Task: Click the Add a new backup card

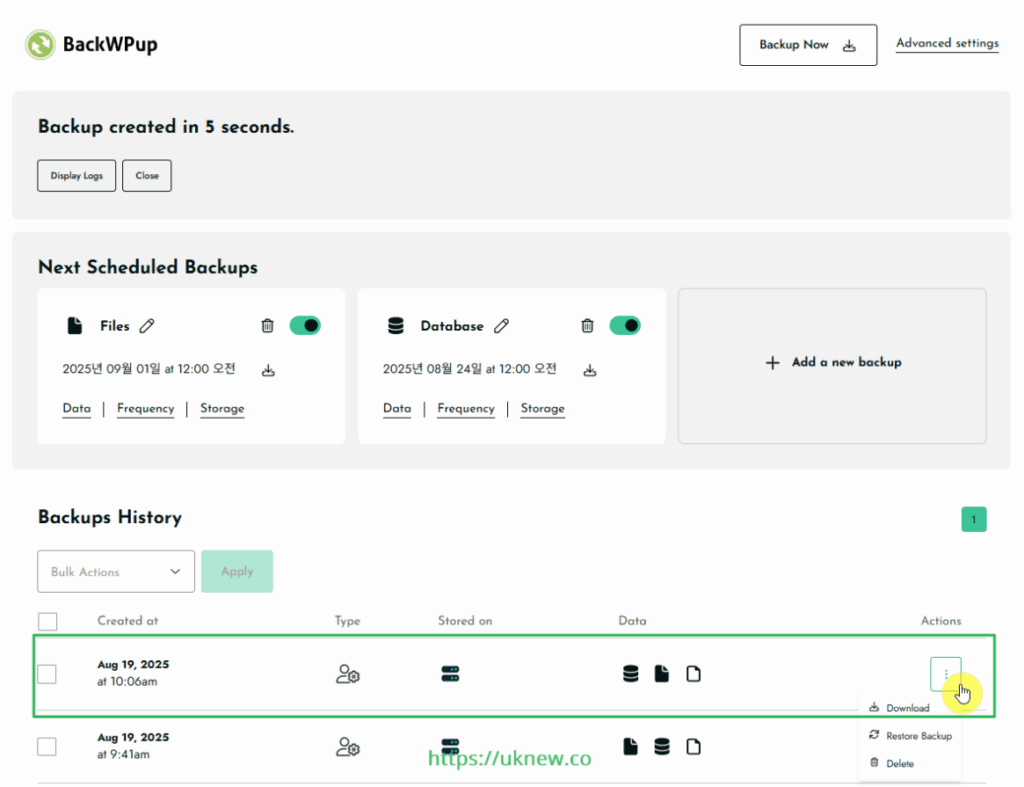Action: click(x=832, y=363)
